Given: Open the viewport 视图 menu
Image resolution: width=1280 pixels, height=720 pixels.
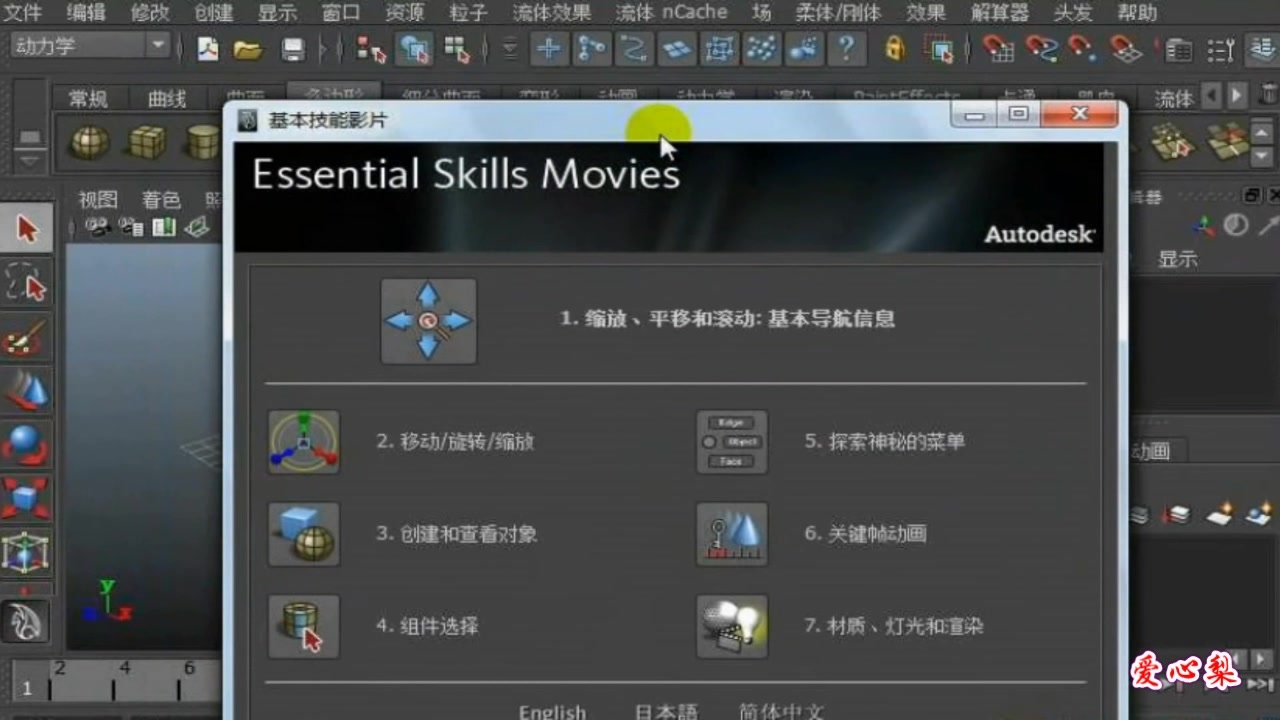Looking at the screenshot, I should point(98,200).
